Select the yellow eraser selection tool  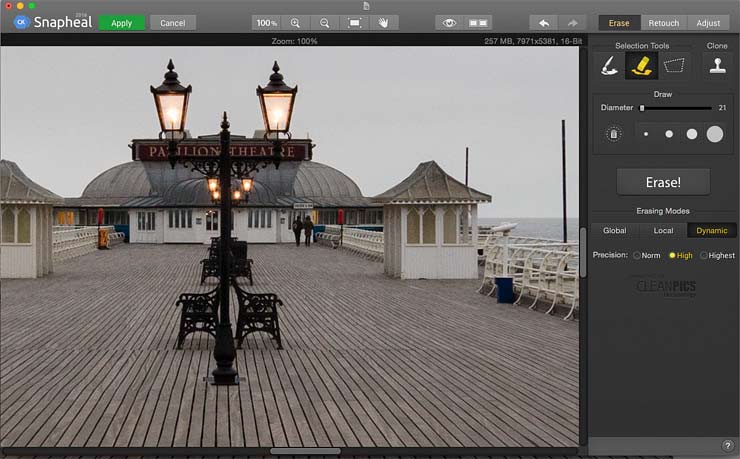tap(641, 66)
